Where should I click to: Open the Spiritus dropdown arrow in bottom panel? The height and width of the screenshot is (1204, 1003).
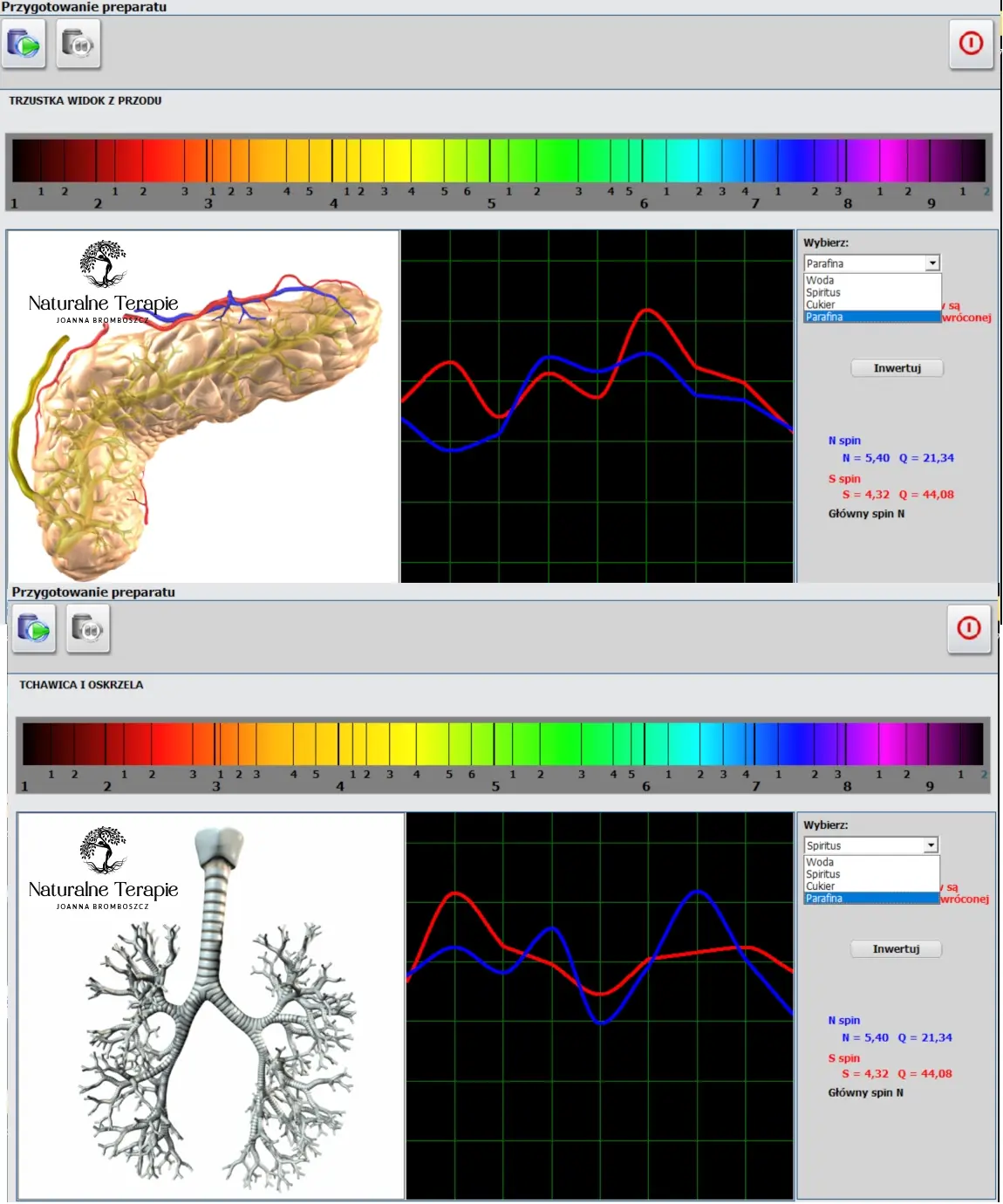click(x=931, y=845)
